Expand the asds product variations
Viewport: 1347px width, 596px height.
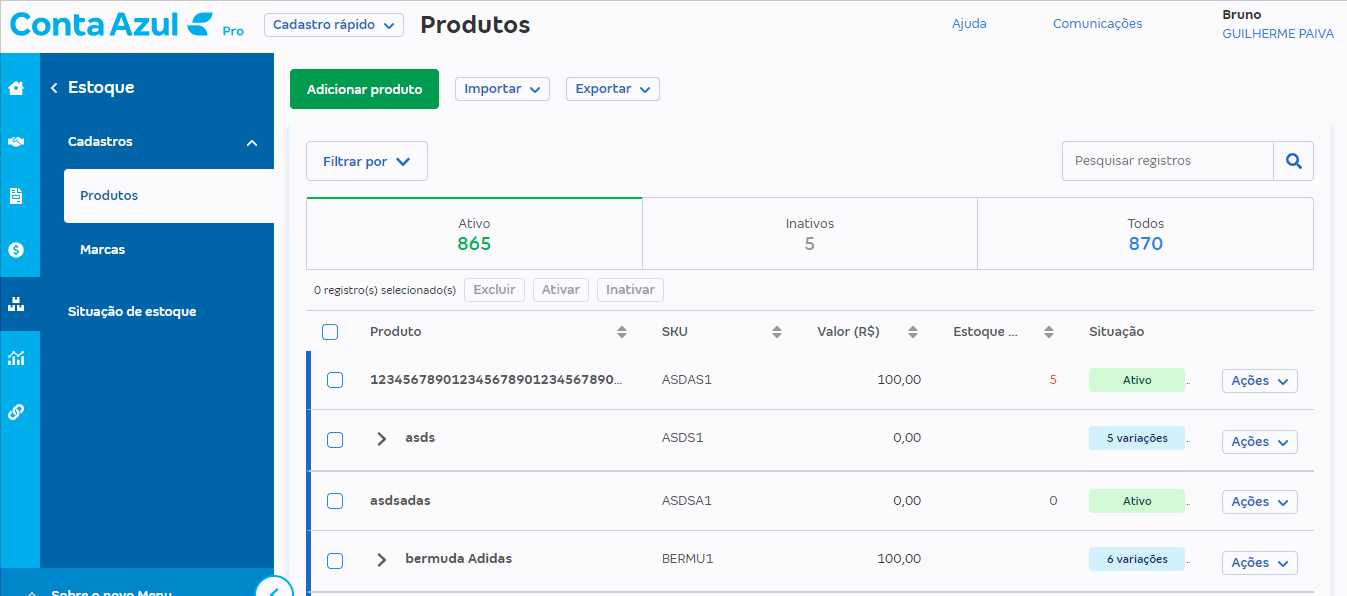coord(381,439)
